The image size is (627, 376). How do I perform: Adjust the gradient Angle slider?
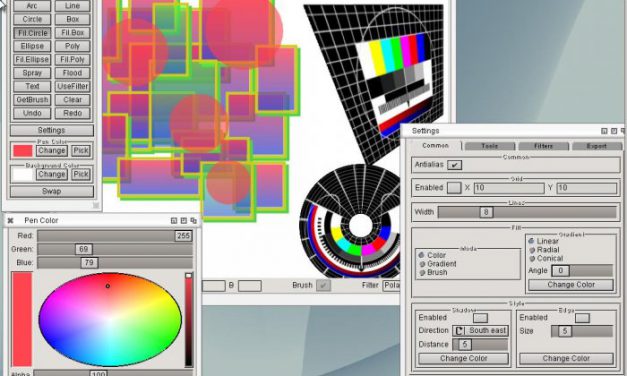[582, 271]
